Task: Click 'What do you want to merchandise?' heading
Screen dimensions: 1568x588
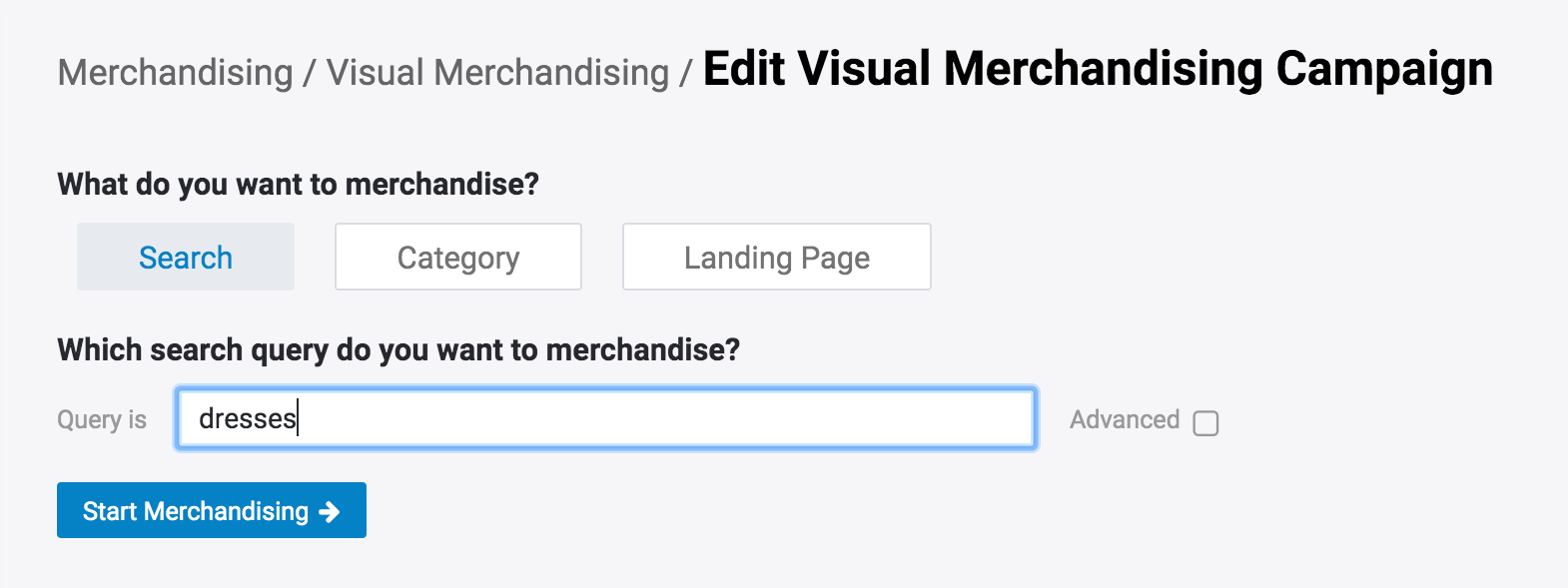Action: 298,185
